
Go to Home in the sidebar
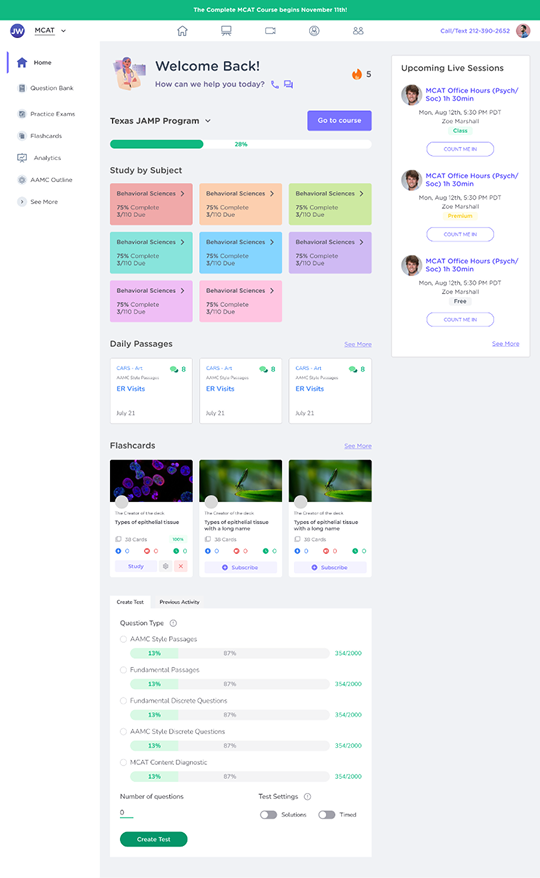point(42,63)
